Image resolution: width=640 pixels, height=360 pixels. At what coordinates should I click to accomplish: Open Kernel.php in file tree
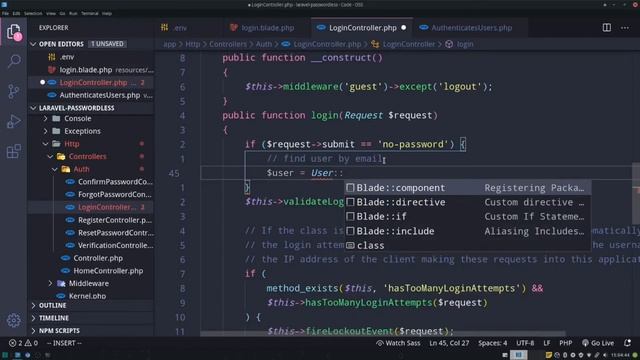point(87,296)
